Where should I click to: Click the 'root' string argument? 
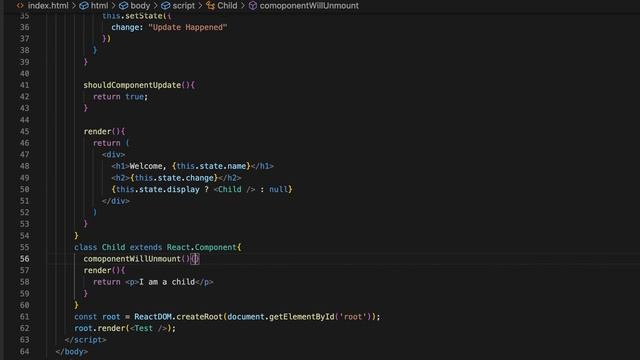pyautogui.click(x=352, y=317)
